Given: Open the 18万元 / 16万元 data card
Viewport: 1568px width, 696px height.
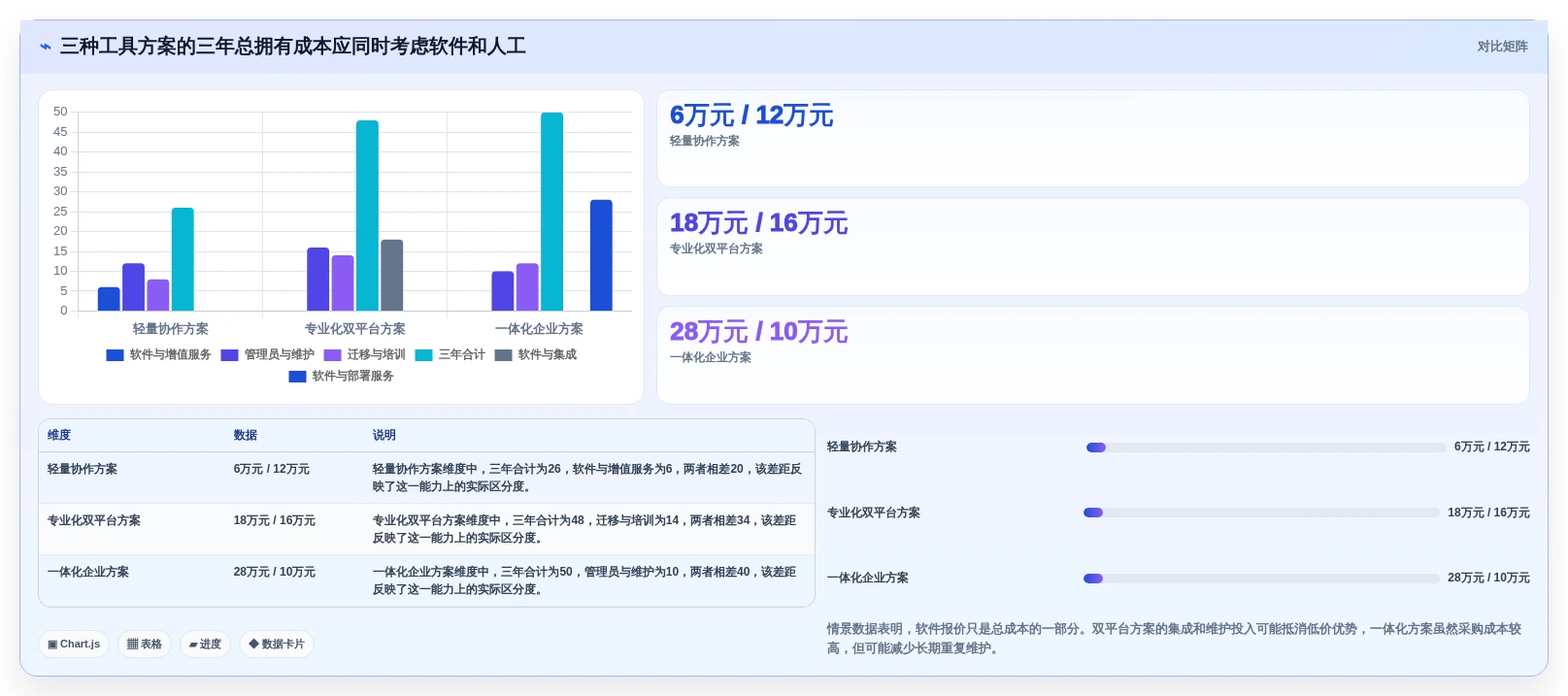Looking at the screenshot, I should point(1093,247).
